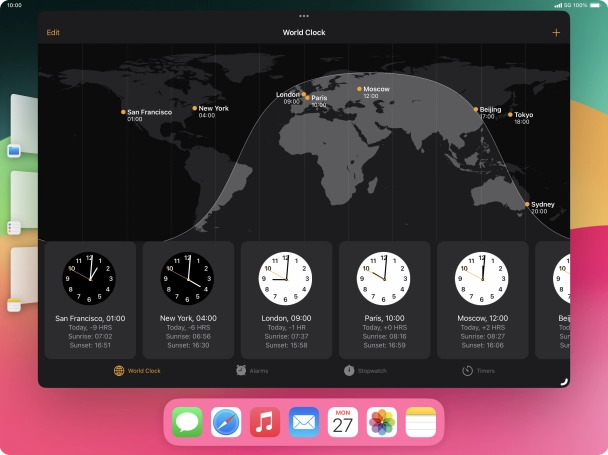Tap the Moscow marker on map
Image resolution: width=608 pixels, height=455 pixels.
(x=359, y=89)
